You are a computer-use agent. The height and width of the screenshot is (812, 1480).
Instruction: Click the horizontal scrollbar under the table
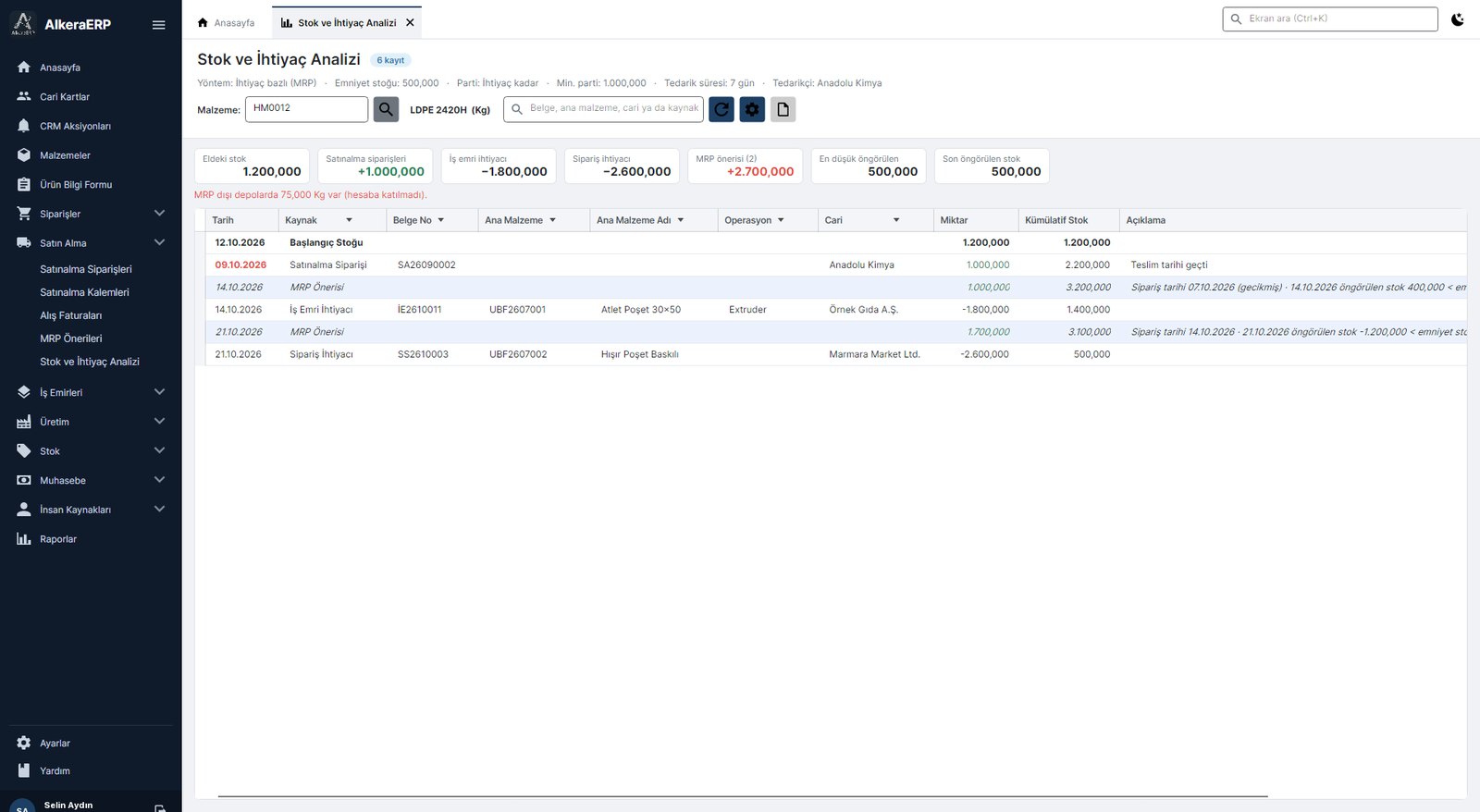743,795
